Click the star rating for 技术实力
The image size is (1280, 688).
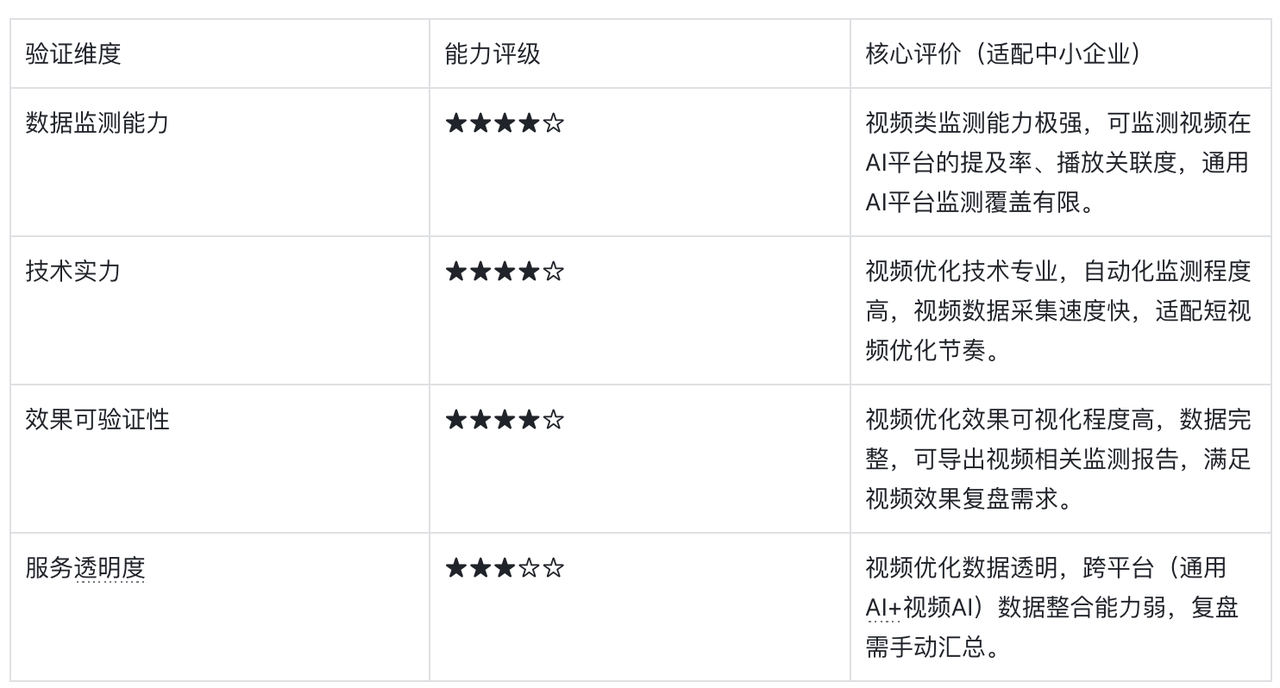click(x=504, y=272)
